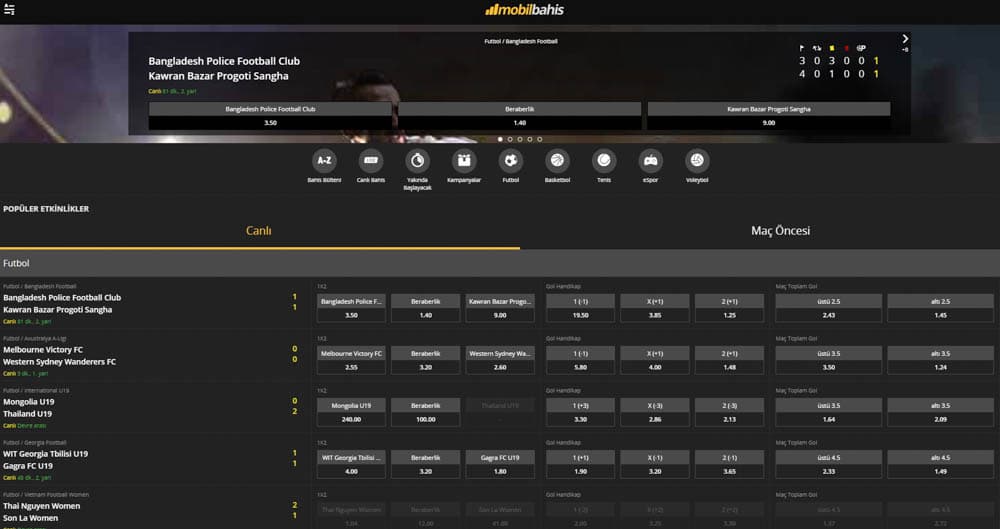Collapse the Futbol section header
The width and height of the screenshot is (1000, 529).
coord(500,263)
